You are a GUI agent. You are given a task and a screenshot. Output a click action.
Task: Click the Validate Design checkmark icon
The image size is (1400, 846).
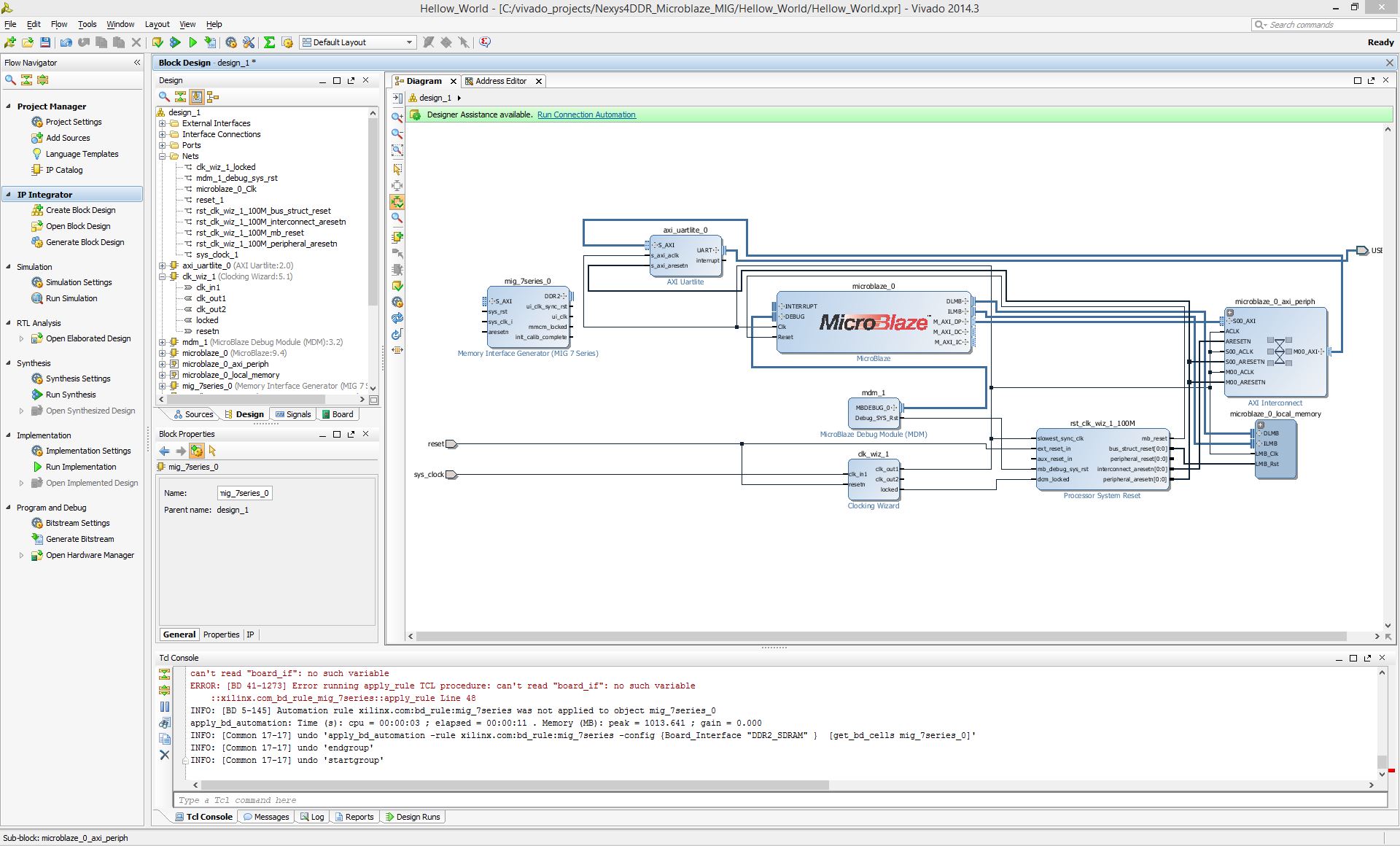tap(397, 286)
